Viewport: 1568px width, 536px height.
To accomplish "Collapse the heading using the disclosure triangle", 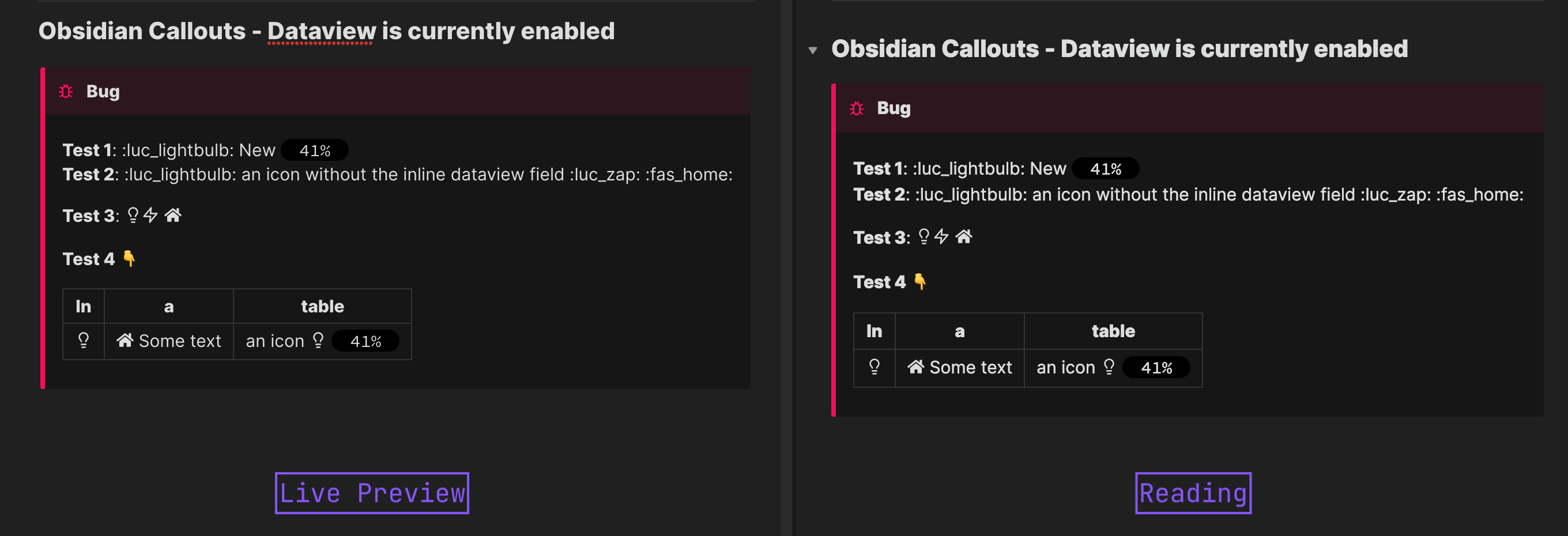I will 815,51.
